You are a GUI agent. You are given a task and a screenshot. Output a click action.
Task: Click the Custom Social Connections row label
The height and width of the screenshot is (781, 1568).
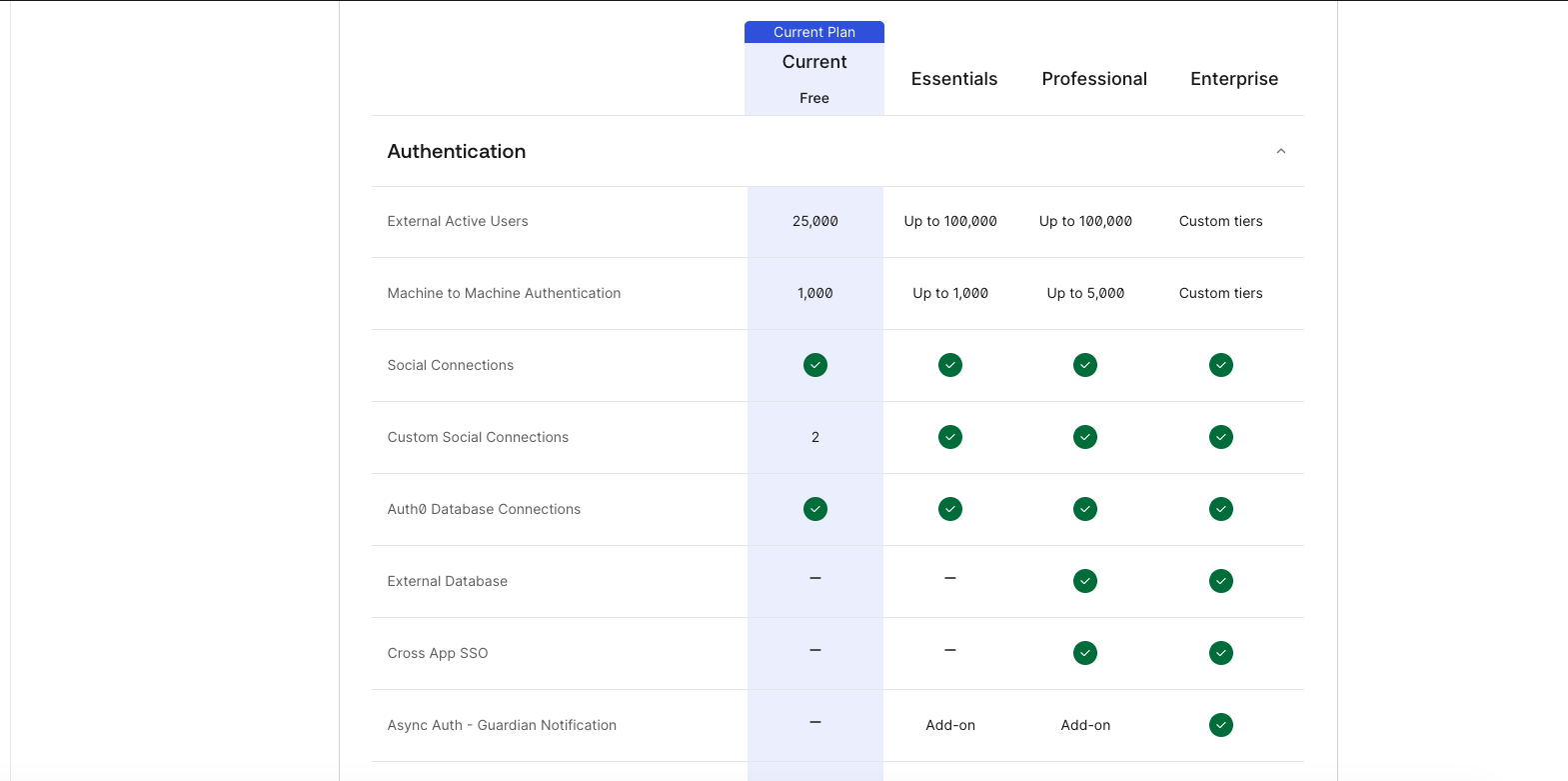[x=478, y=437]
